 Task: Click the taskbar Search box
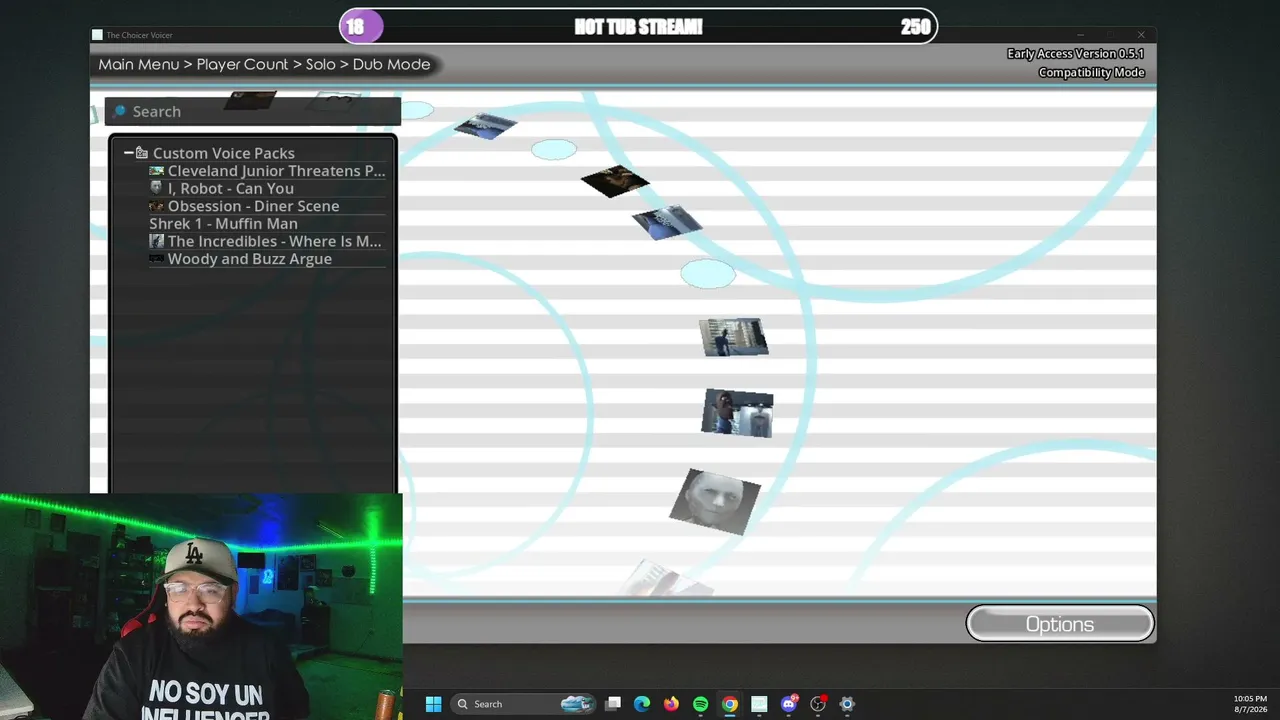(524, 704)
